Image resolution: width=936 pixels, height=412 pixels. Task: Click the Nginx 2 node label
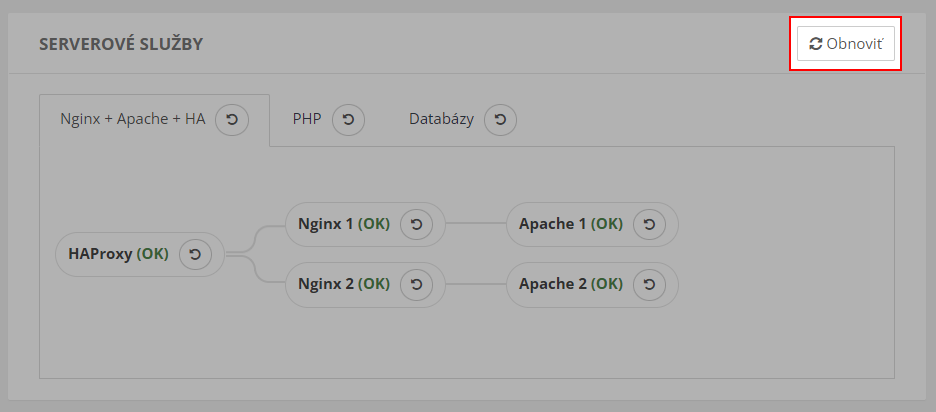click(x=325, y=284)
